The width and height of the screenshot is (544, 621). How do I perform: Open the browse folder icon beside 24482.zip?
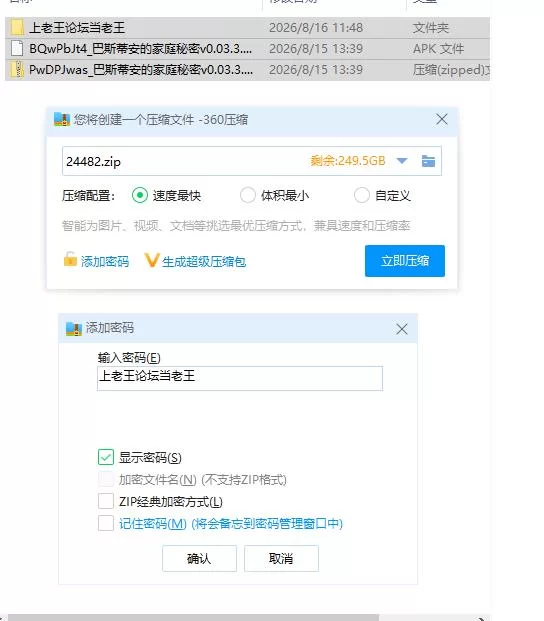point(428,161)
